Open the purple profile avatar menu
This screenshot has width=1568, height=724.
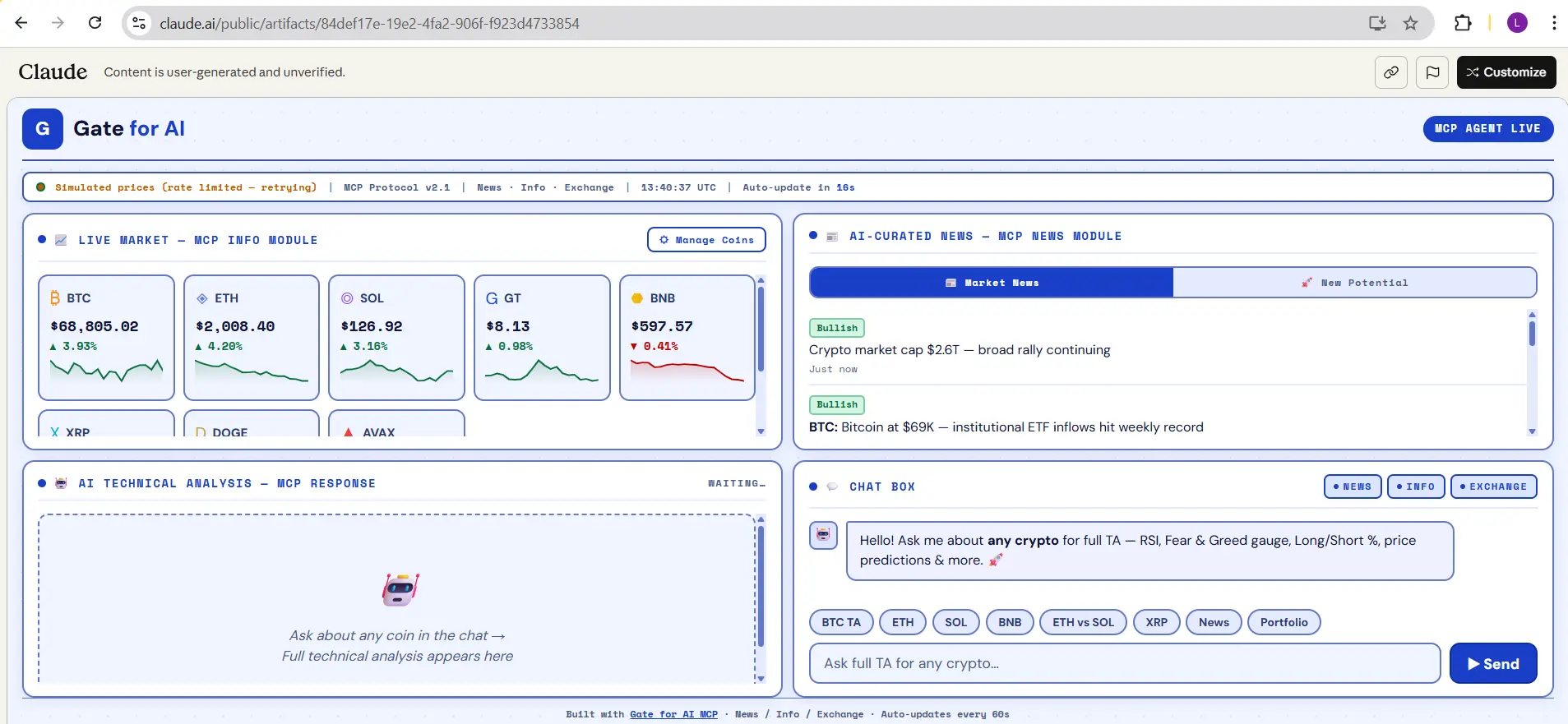pos(1517,23)
